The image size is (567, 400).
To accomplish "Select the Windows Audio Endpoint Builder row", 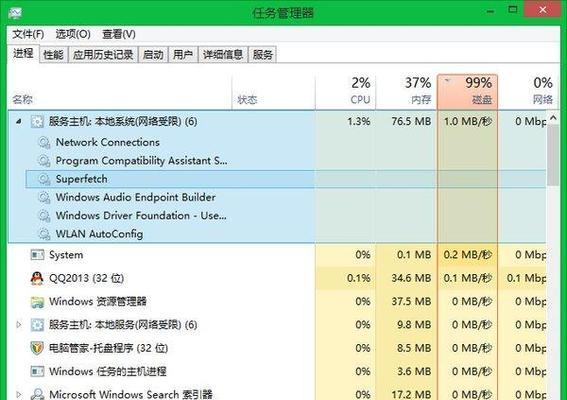I will [286, 197].
